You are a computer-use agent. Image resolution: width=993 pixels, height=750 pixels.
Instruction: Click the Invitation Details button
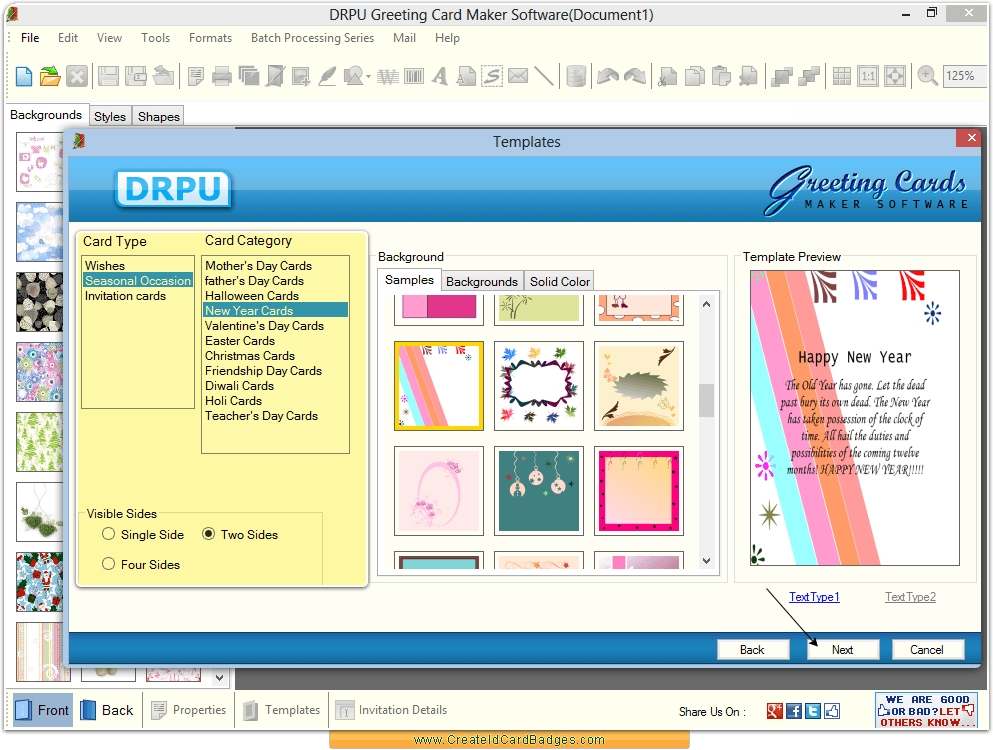(x=391, y=710)
